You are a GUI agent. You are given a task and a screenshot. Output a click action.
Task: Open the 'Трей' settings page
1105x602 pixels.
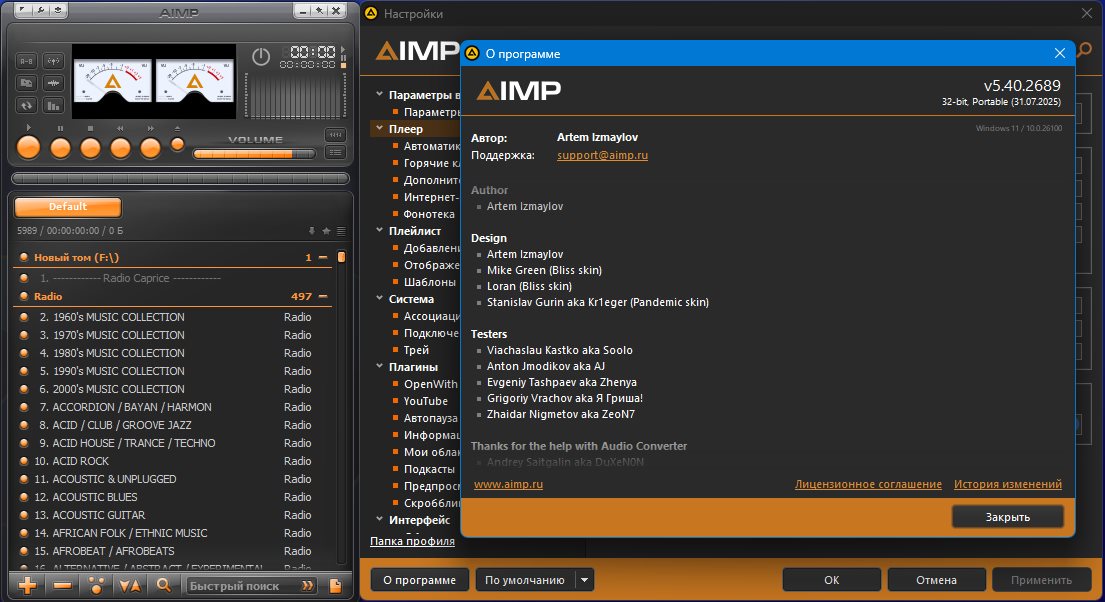coord(416,350)
